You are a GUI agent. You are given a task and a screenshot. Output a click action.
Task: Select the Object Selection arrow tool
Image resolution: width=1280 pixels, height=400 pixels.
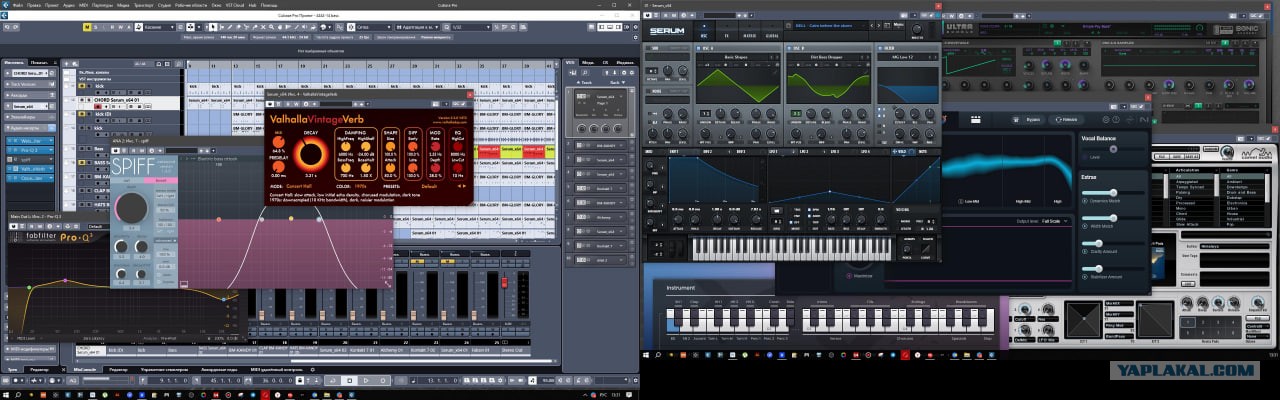click(213, 27)
